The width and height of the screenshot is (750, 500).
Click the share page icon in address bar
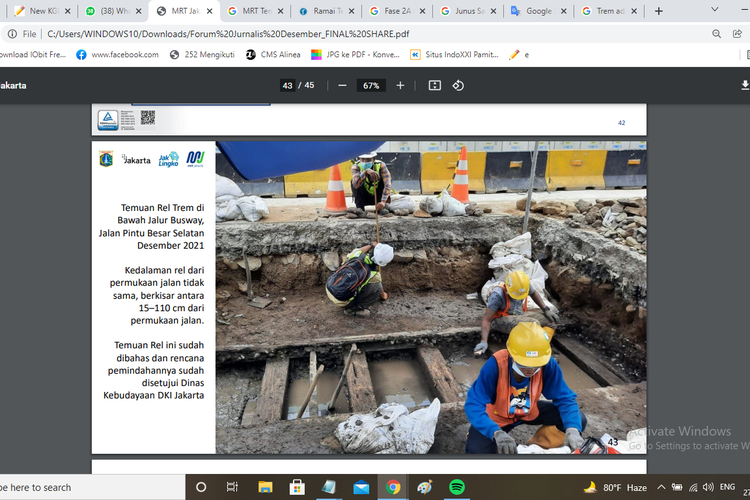tap(737, 34)
